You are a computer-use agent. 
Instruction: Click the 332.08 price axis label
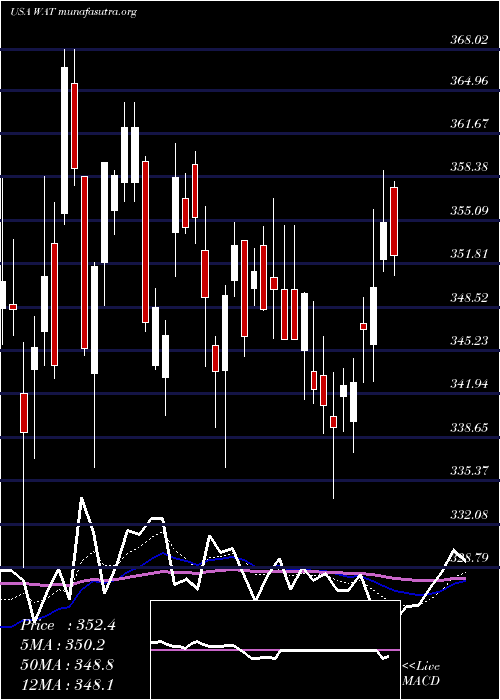(469, 515)
